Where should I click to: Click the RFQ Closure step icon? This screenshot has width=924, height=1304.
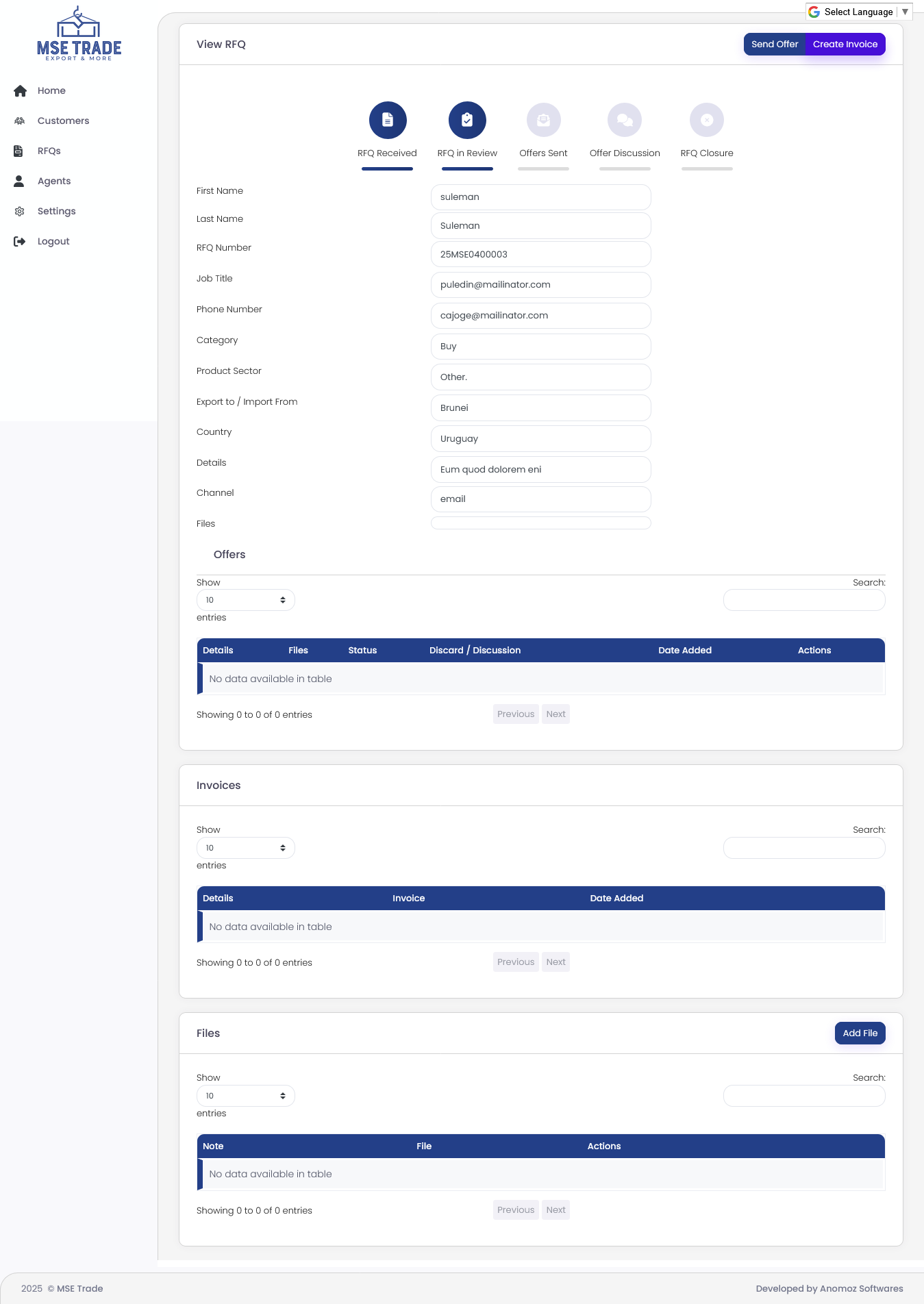707,121
